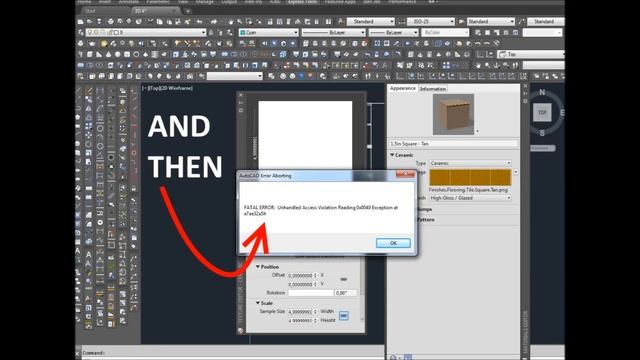Click the Cut scissors icon
Screen dimensions: 640x360
[150, 22]
